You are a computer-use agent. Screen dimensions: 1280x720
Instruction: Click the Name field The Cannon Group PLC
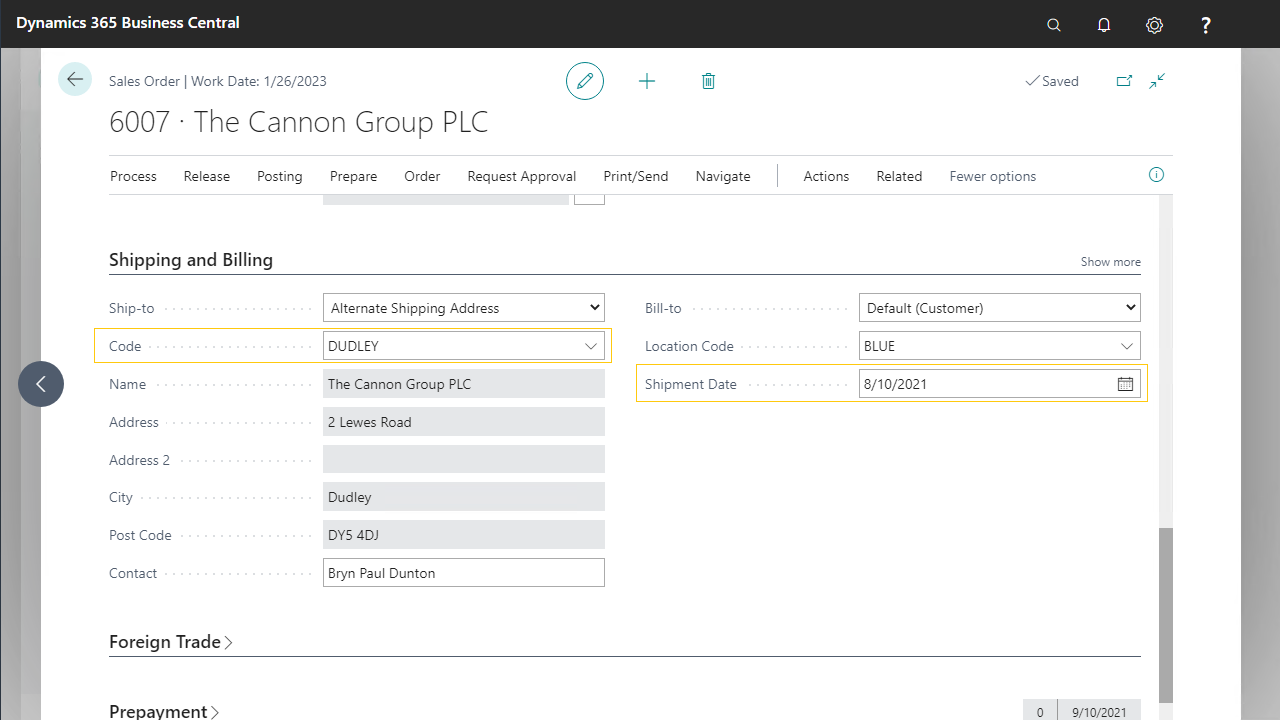coord(464,384)
